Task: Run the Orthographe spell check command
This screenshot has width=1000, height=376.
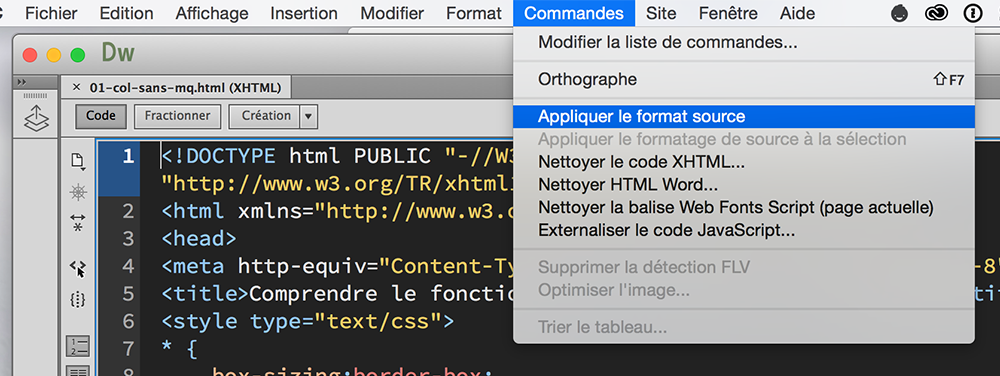Action: click(744, 80)
